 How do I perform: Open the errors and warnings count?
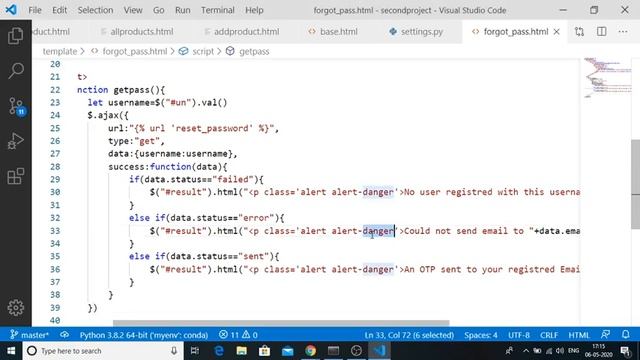coord(238,335)
